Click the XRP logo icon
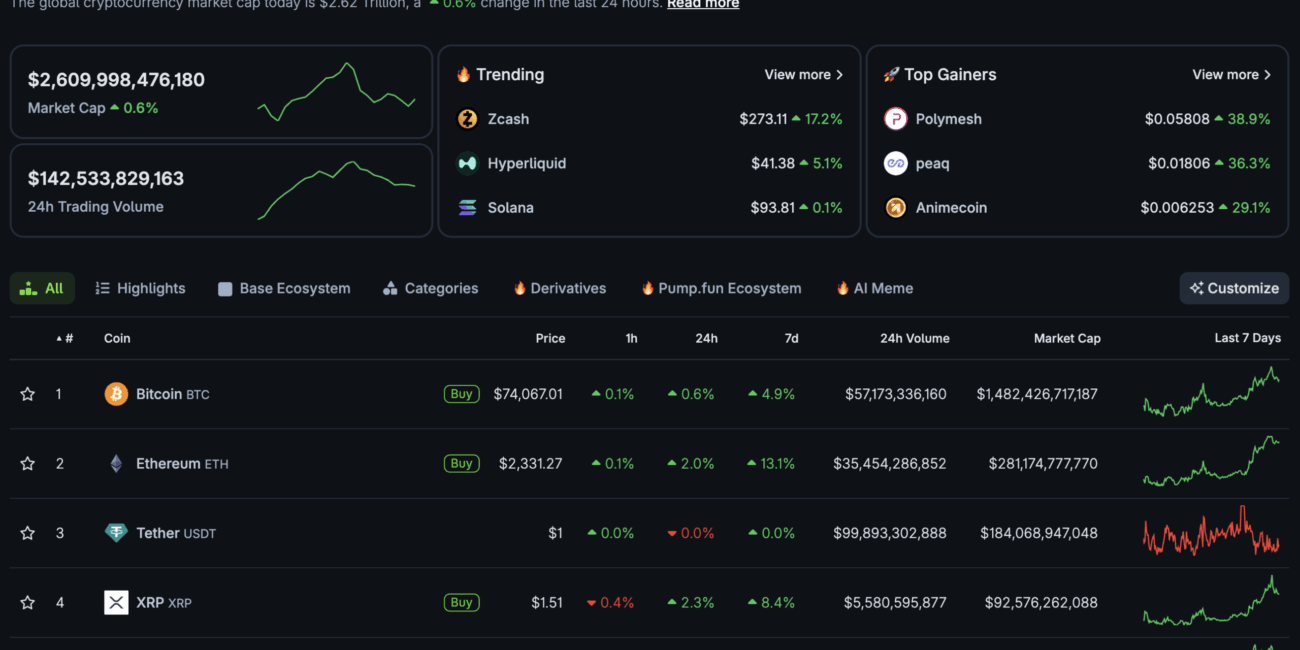1300x650 pixels. (116, 603)
